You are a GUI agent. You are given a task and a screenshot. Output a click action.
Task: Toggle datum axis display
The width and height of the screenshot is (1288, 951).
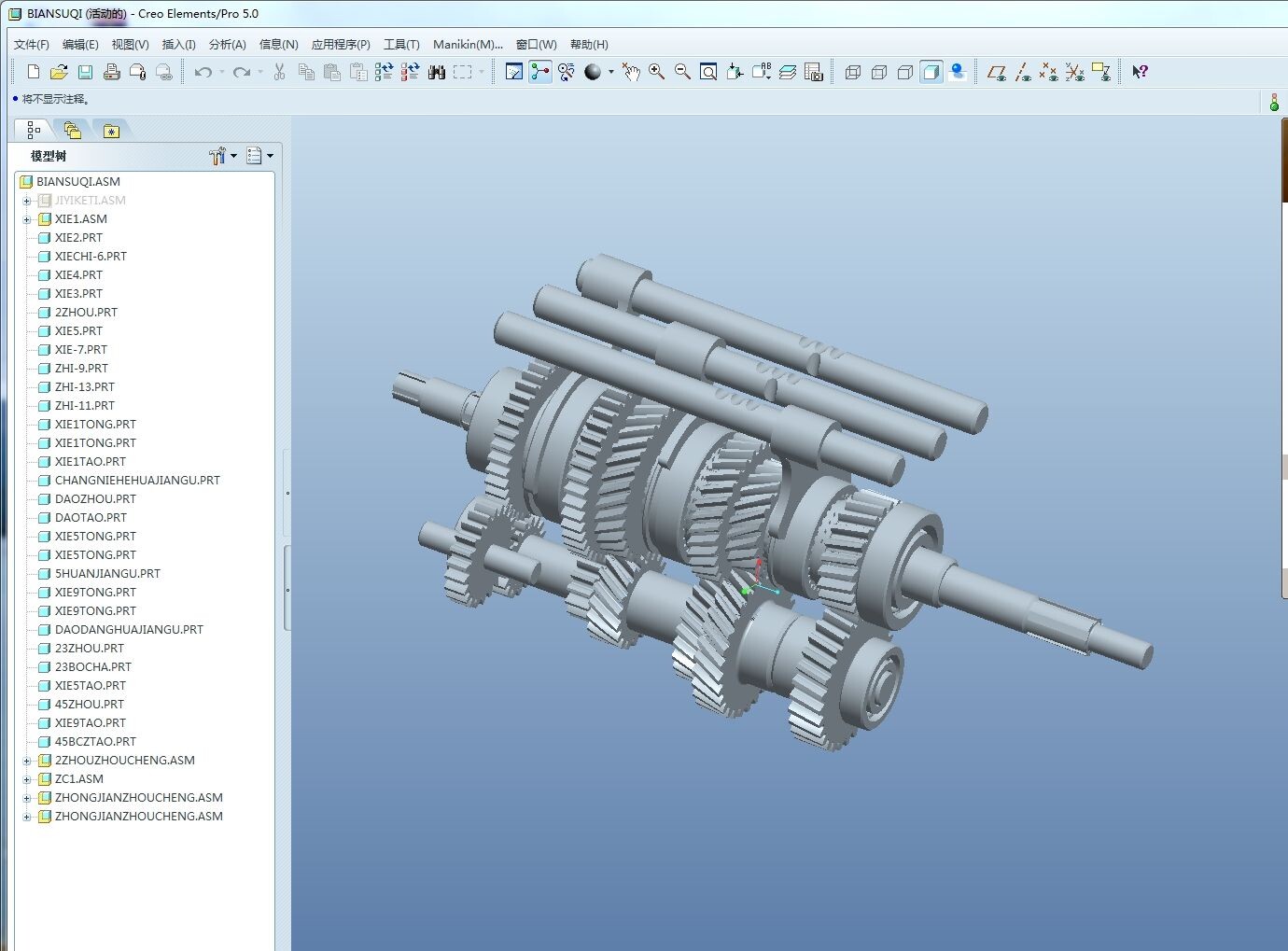1023,72
